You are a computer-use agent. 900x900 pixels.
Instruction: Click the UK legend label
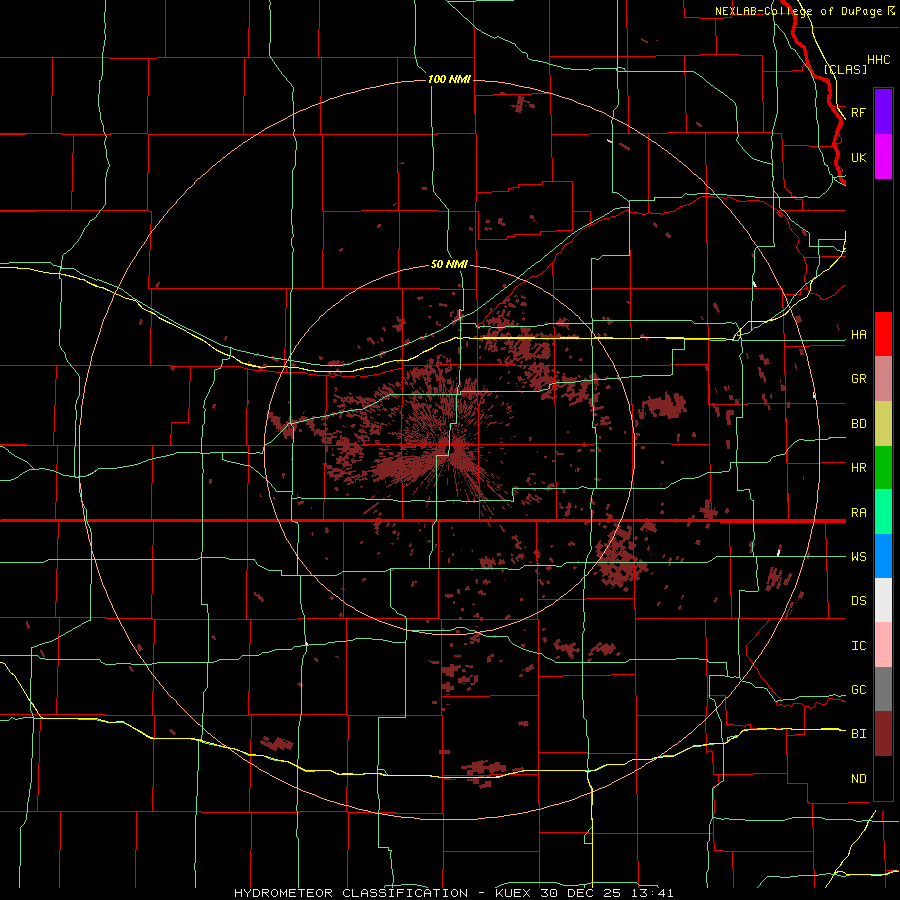(x=858, y=158)
